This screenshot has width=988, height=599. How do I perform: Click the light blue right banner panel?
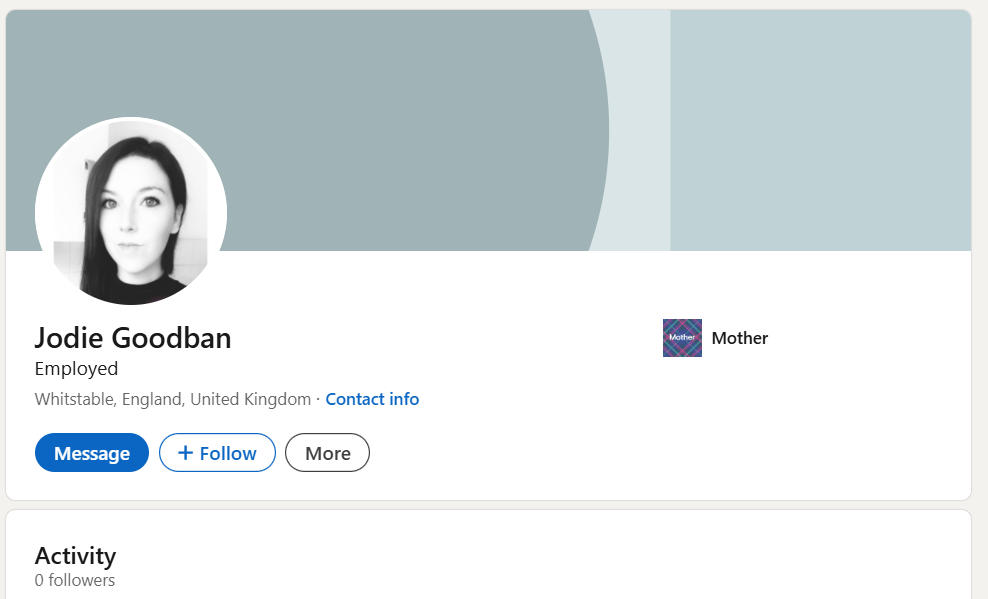(x=820, y=130)
